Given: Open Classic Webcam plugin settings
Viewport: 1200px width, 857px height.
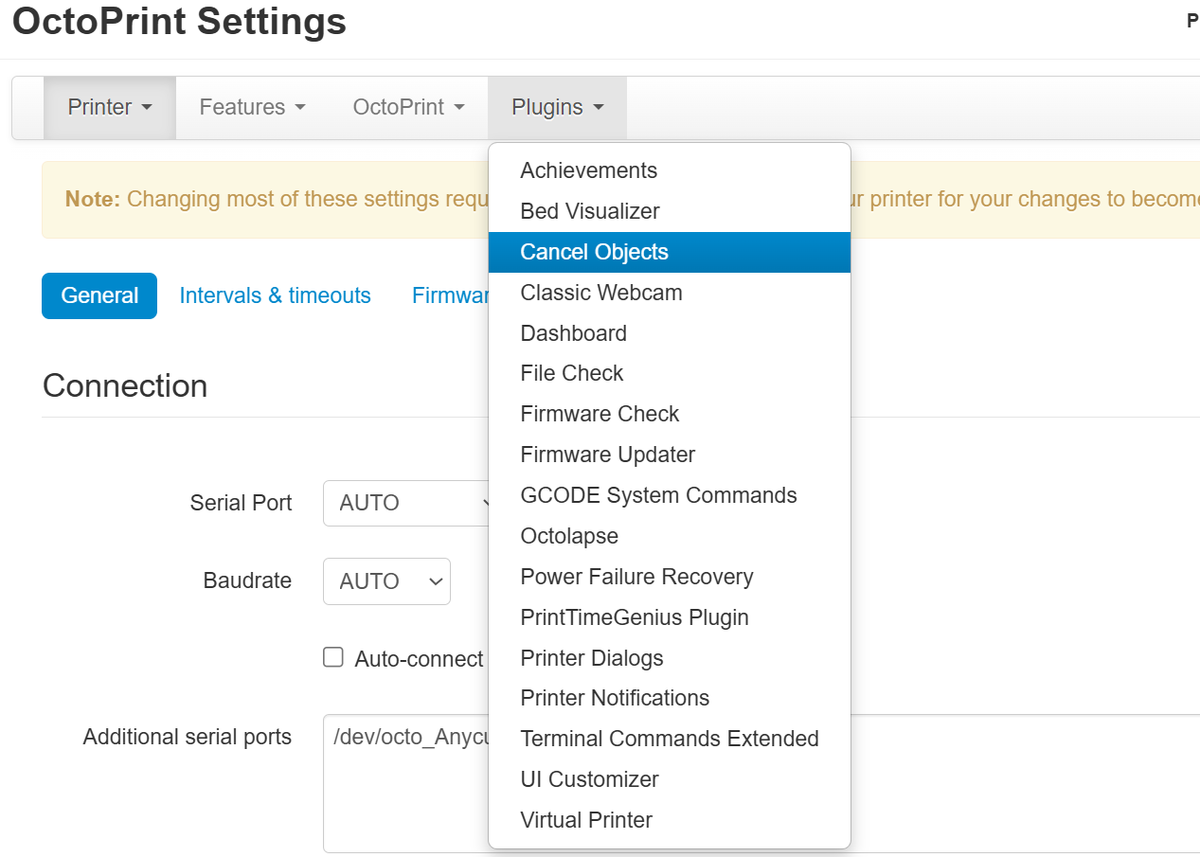Looking at the screenshot, I should tap(669, 293).
